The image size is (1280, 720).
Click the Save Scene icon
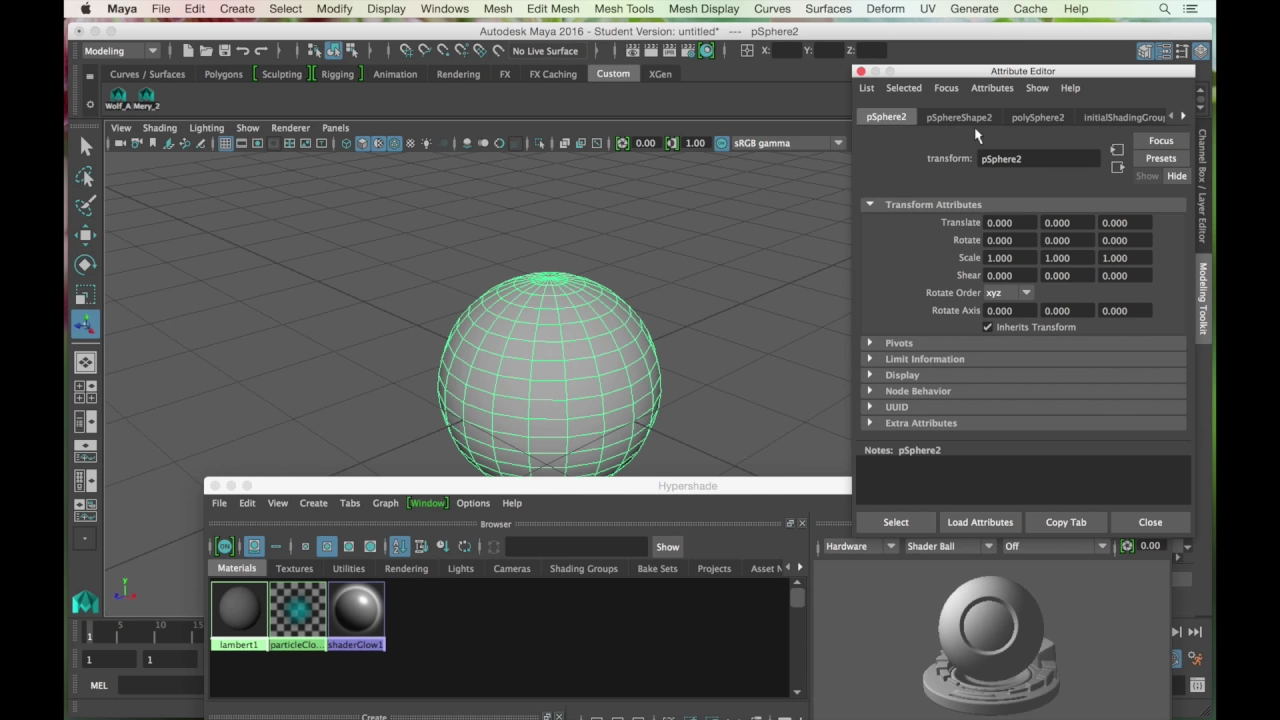click(224, 51)
